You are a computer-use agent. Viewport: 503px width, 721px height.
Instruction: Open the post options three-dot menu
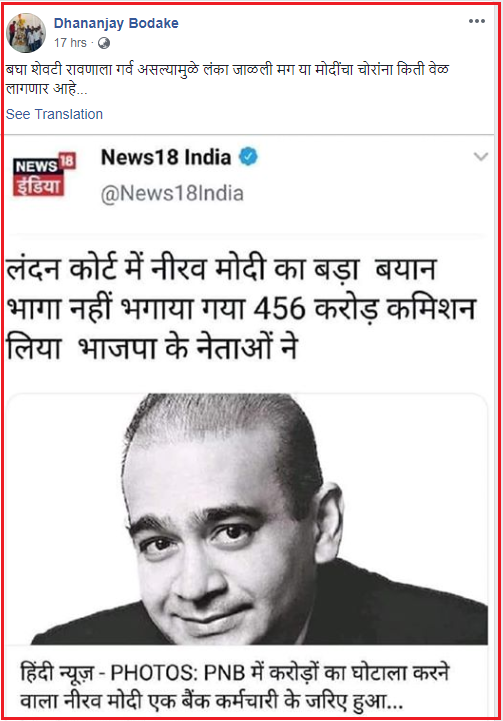tap(477, 21)
